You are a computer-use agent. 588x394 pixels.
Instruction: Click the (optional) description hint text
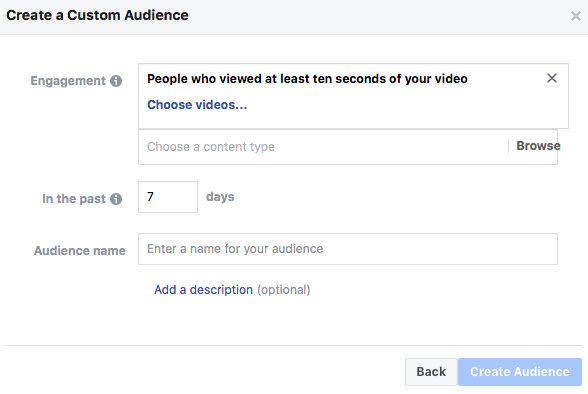(284, 290)
